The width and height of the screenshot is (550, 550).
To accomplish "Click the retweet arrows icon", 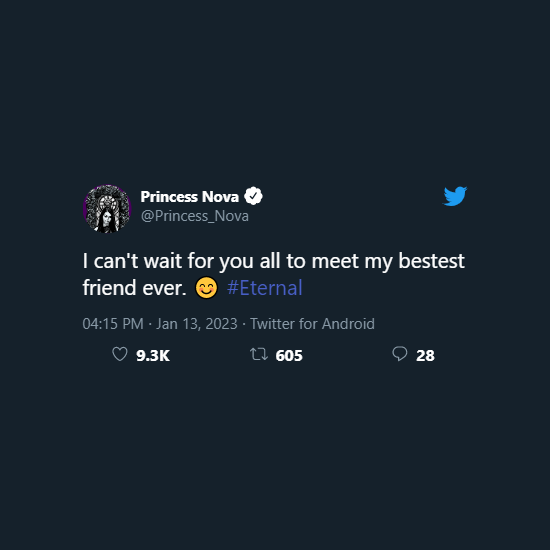I will (259, 354).
